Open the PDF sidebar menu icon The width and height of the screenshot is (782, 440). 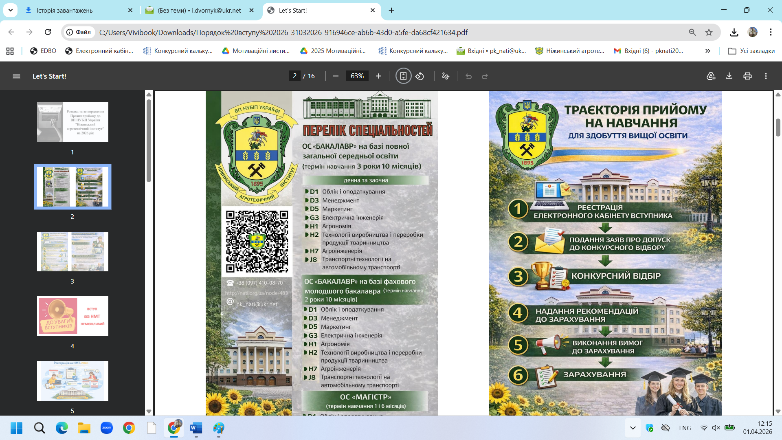tap(16, 76)
